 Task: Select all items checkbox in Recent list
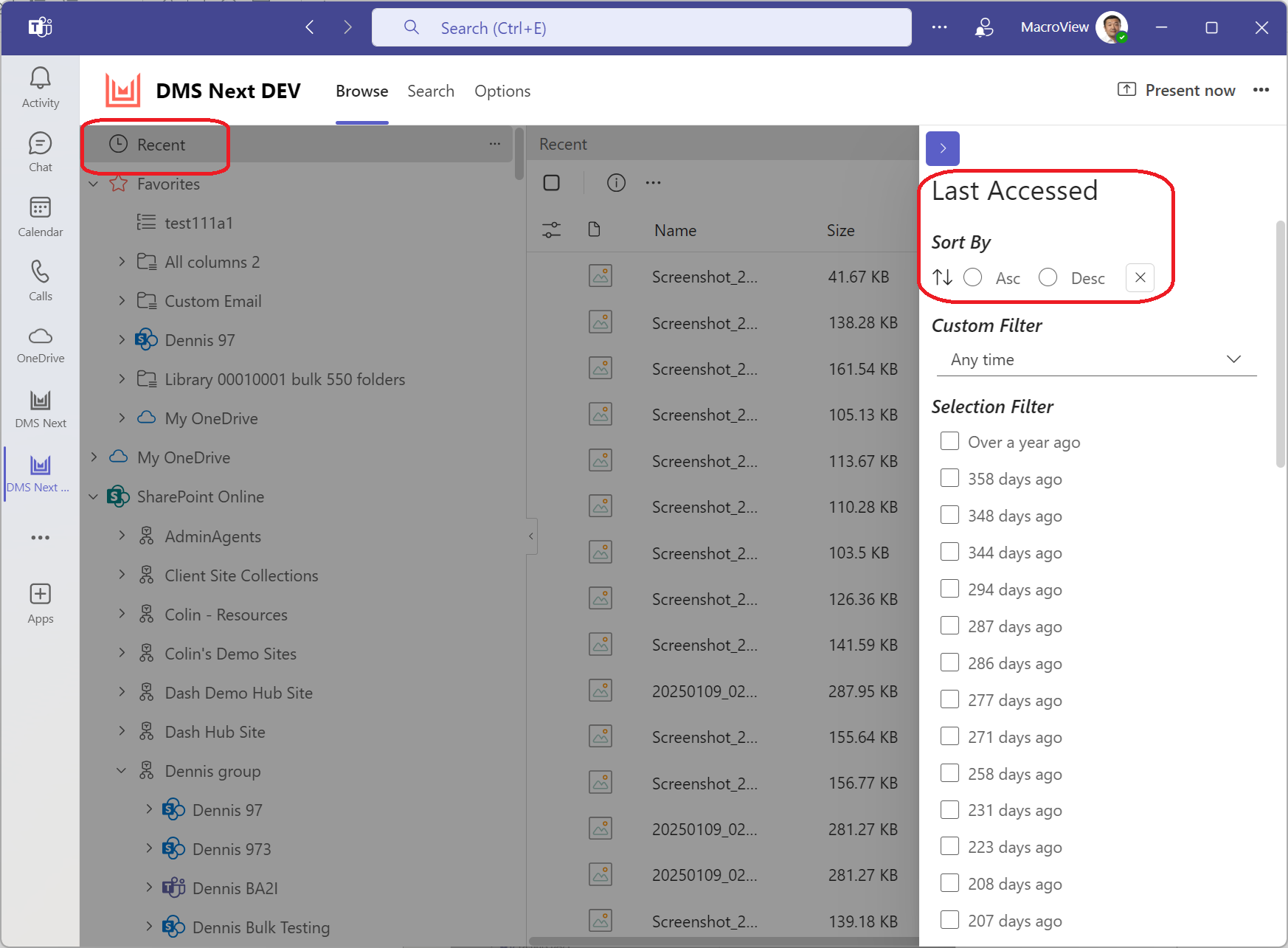click(x=552, y=182)
